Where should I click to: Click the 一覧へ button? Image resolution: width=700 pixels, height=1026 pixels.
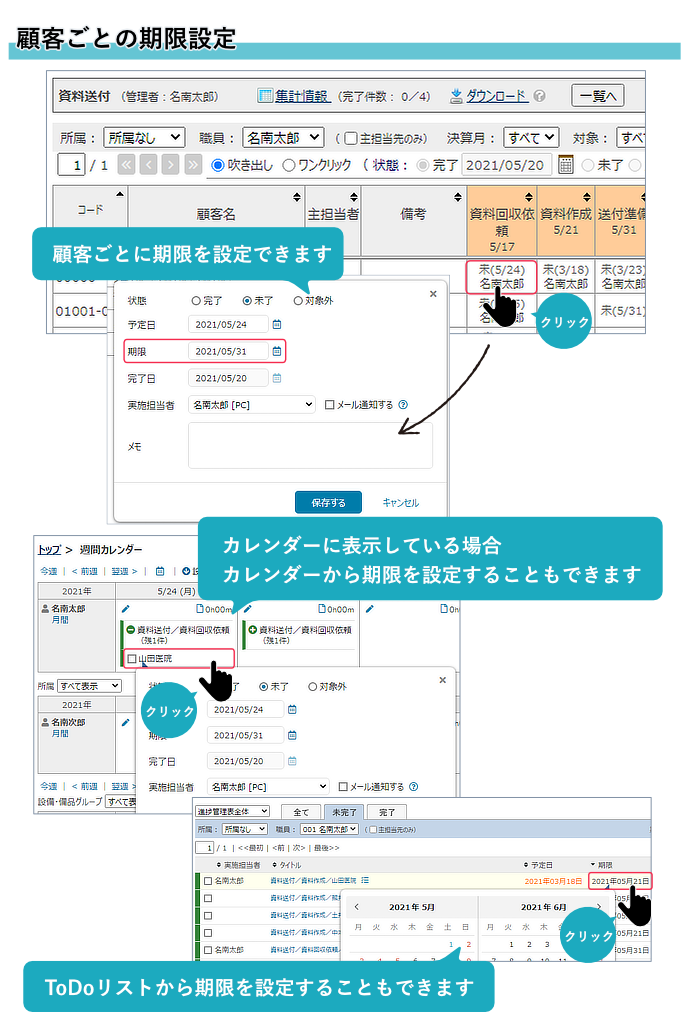pos(598,96)
